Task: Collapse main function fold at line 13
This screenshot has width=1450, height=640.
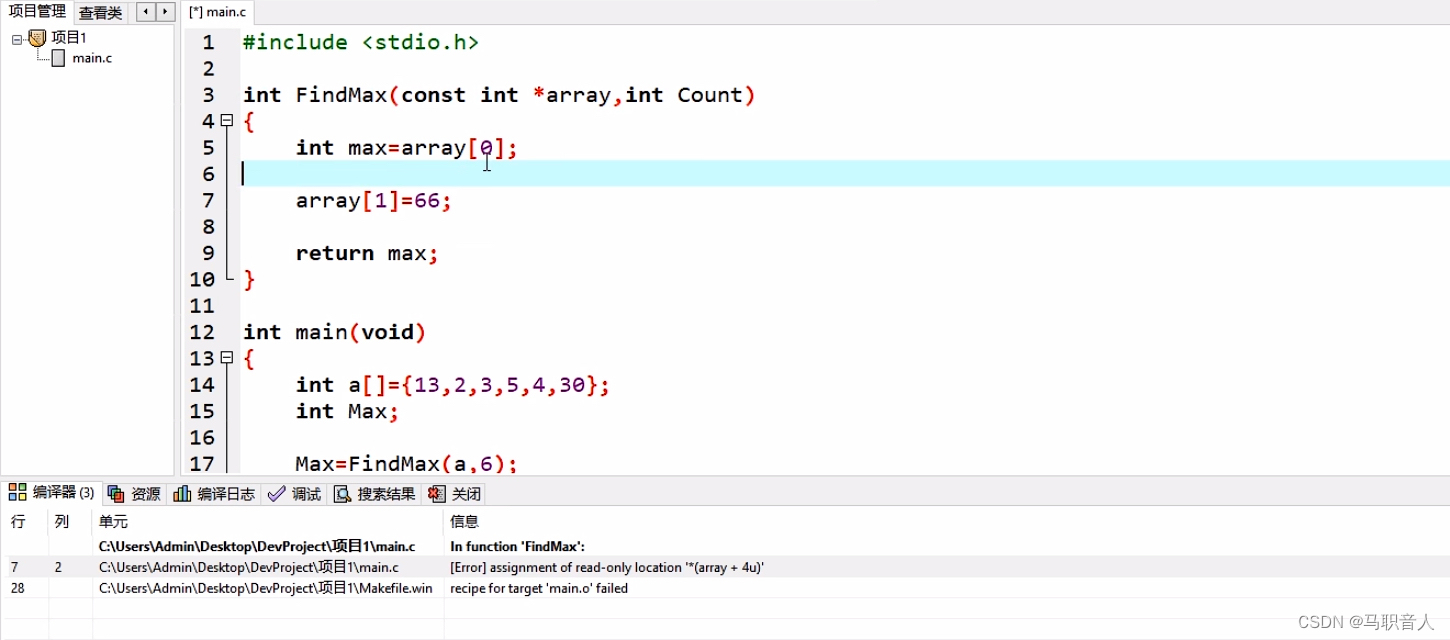Action: (227, 358)
